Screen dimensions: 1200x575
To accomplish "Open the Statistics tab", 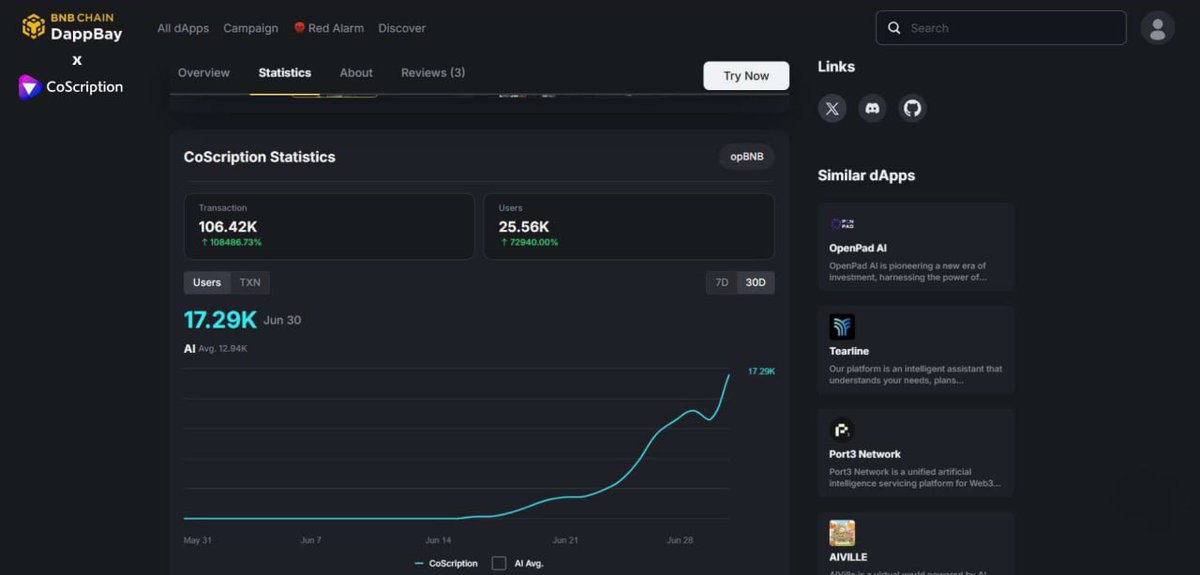I will click(x=285, y=73).
